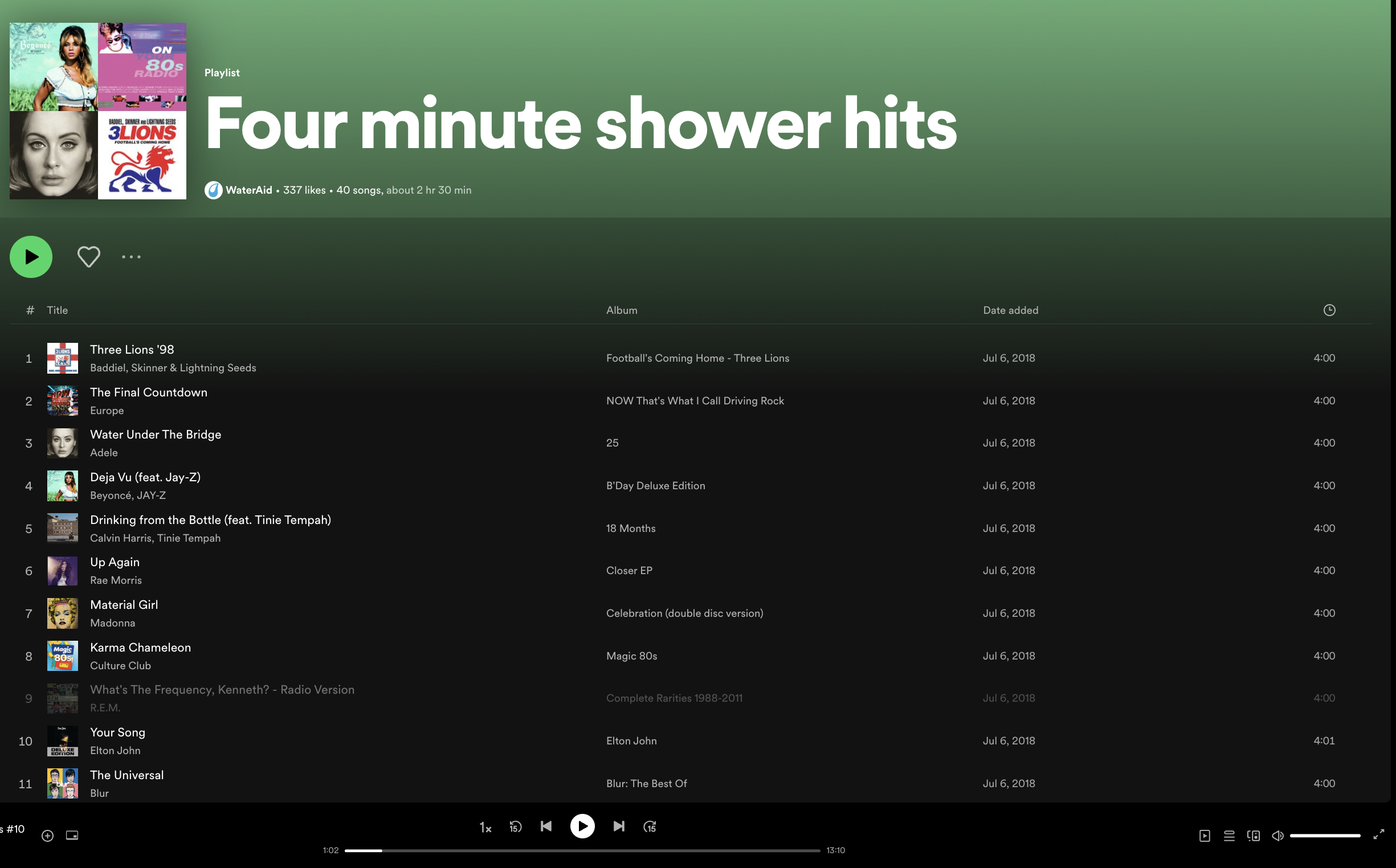Enable picture-in-picture mini player
1396x868 pixels.
(72, 836)
